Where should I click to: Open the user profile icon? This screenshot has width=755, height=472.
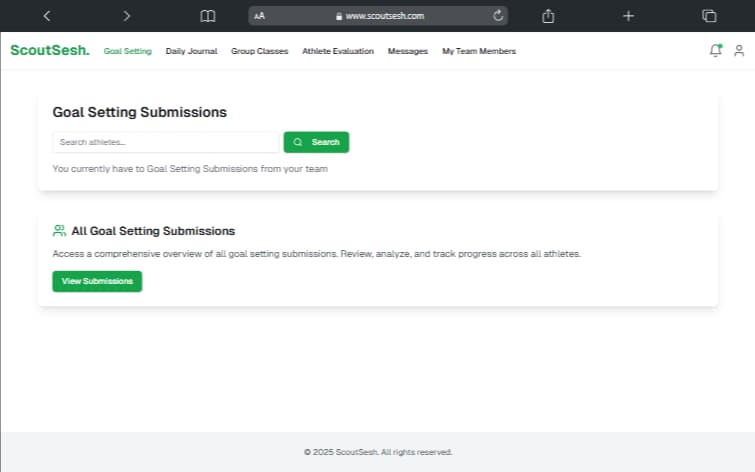click(x=739, y=51)
